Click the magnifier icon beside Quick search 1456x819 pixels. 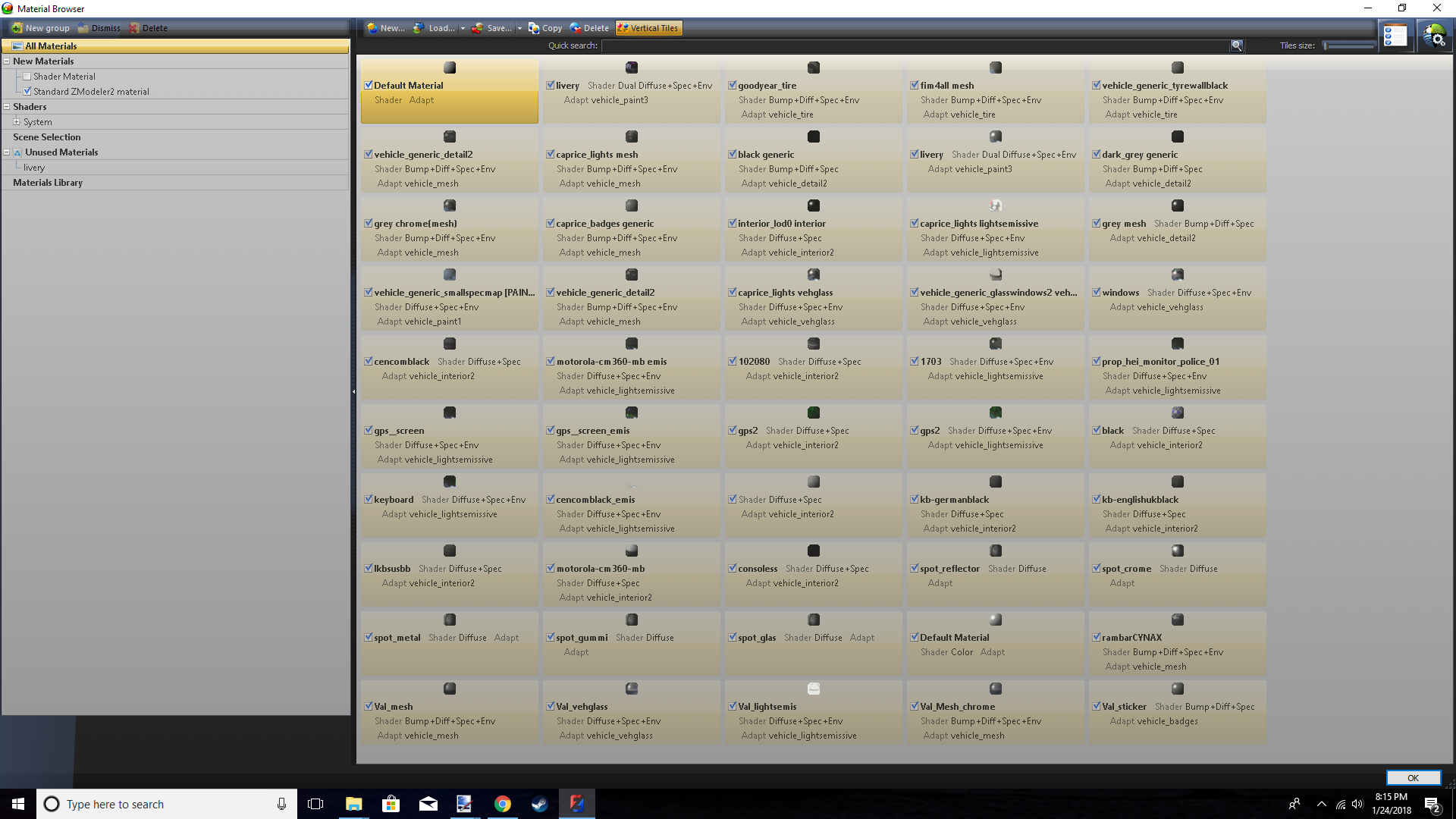pos(1237,45)
